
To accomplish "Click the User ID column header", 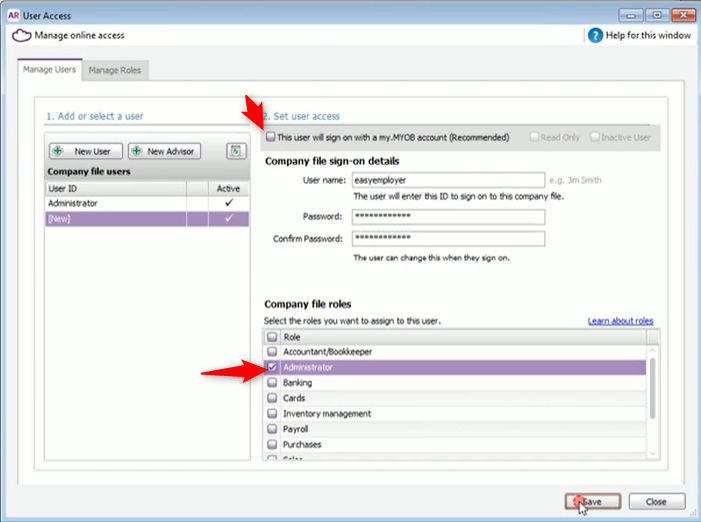I will [x=116, y=189].
